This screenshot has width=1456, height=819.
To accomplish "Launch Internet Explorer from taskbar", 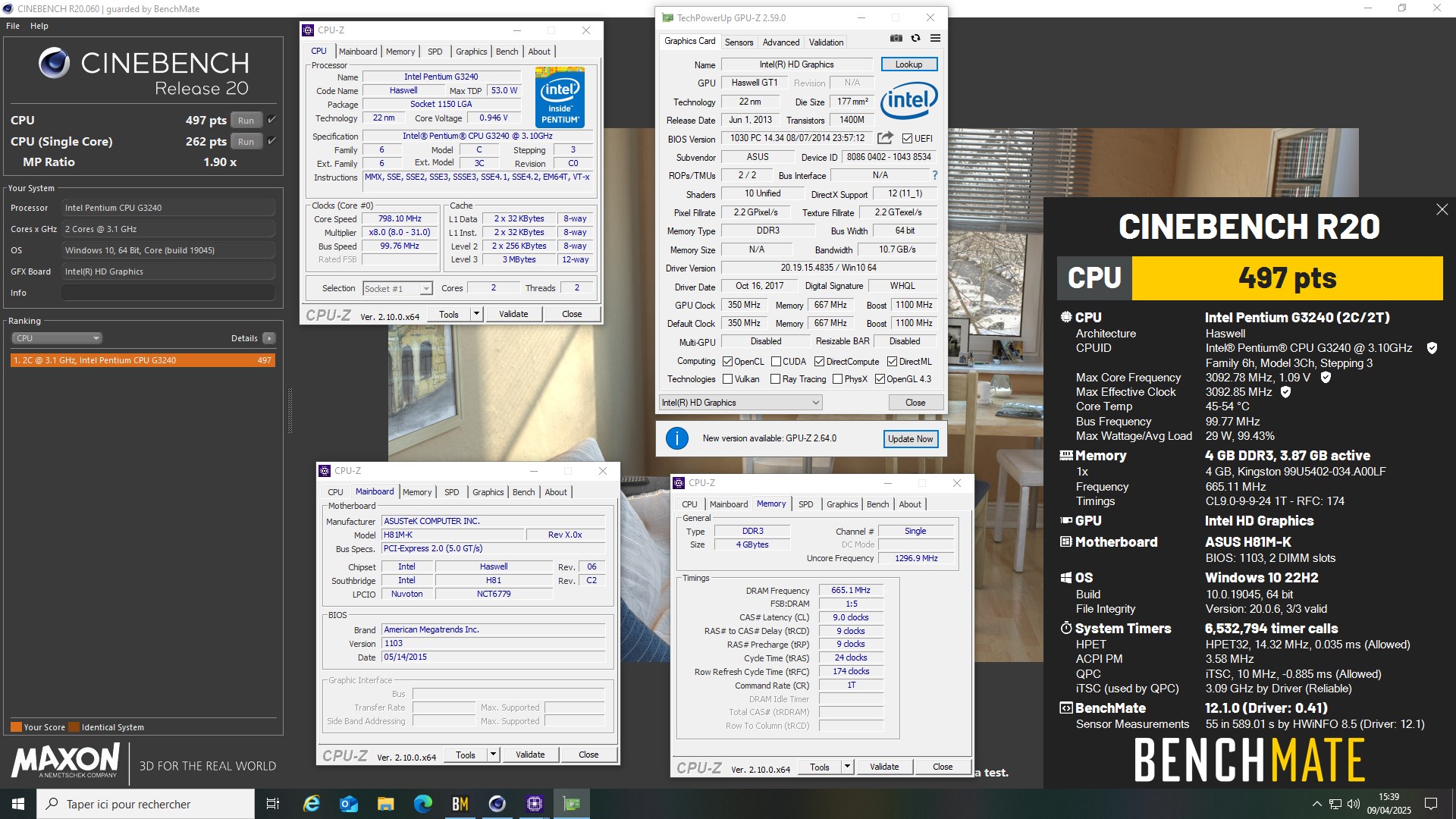I will pyautogui.click(x=312, y=804).
